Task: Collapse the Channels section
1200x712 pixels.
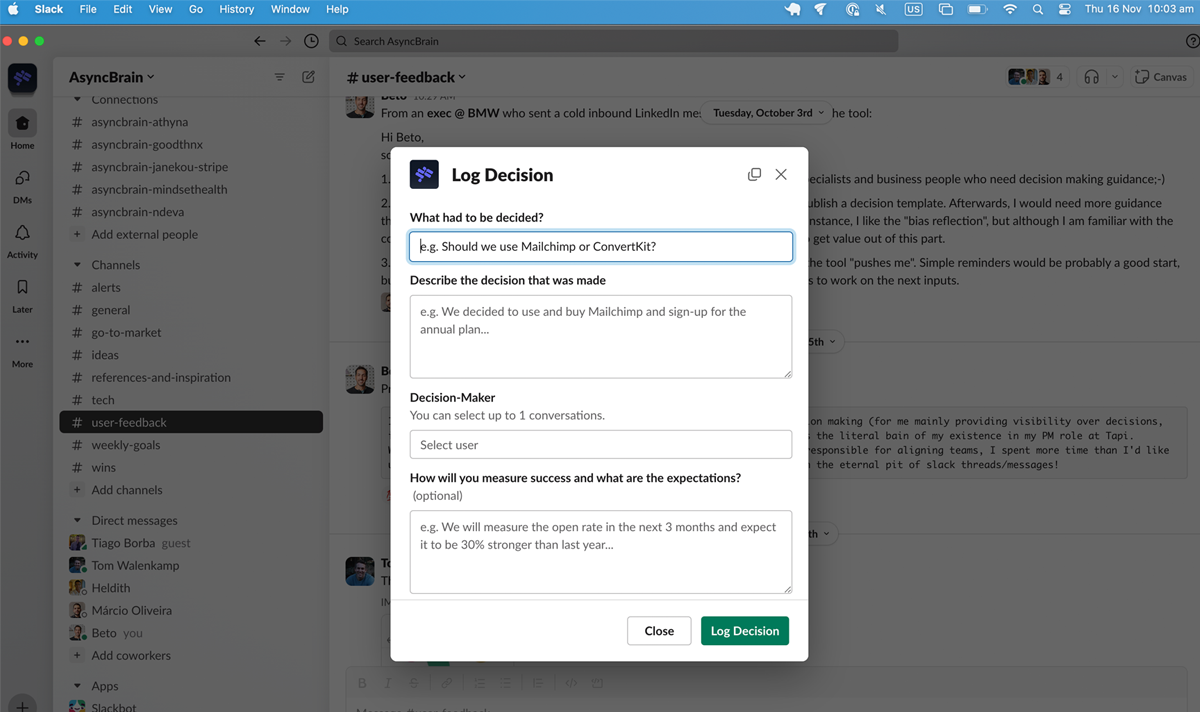Action: pos(78,265)
